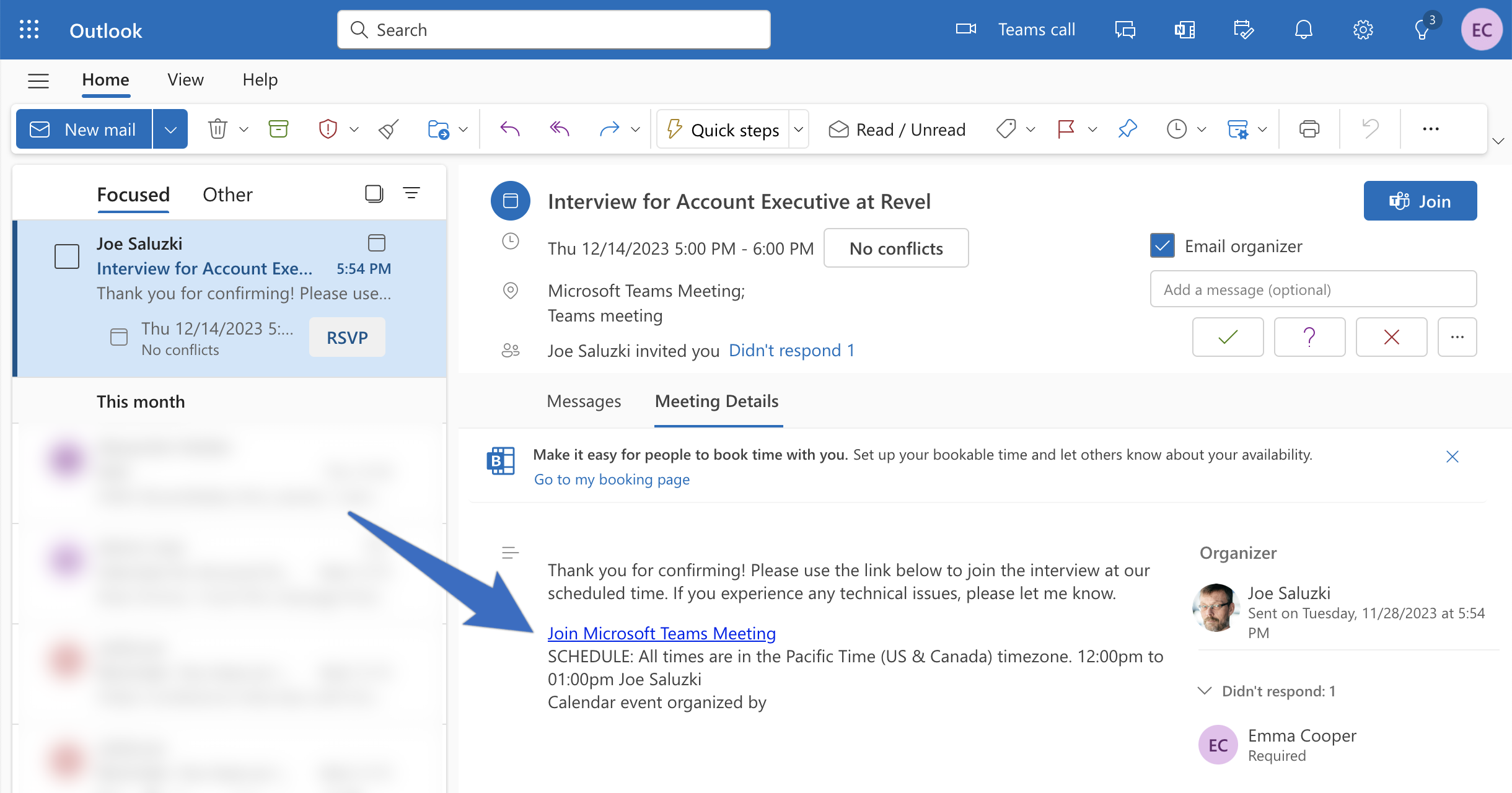The image size is (1512, 793).
Task: Click the Print icon
Action: [1309, 129]
